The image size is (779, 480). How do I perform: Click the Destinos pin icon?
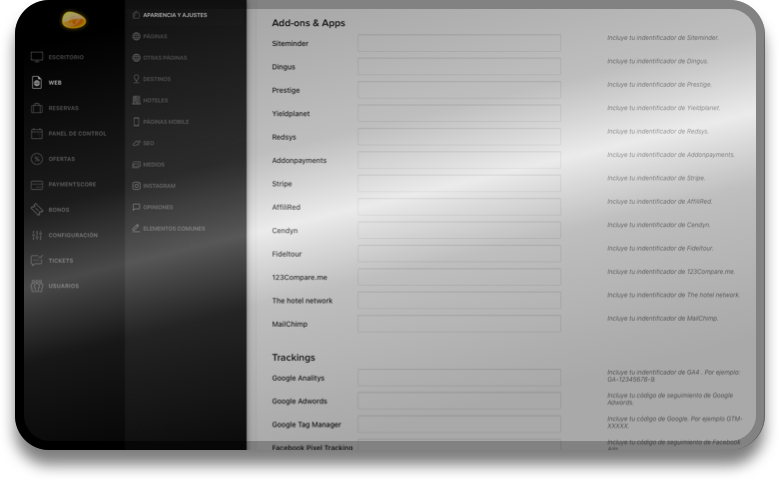pyautogui.click(x=136, y=79)
